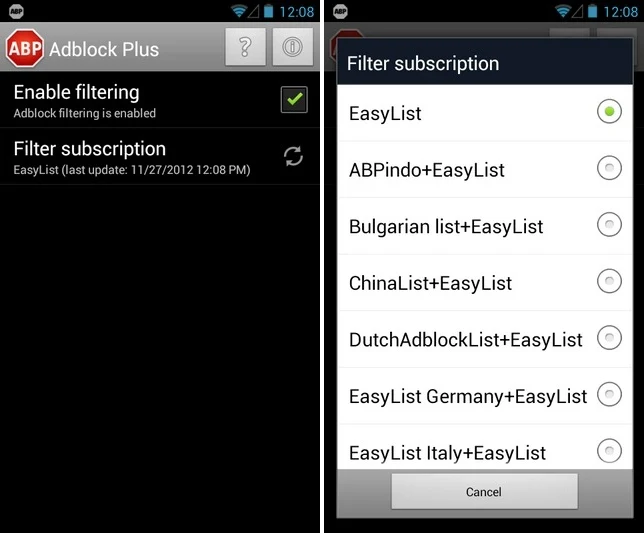Screen dimensions: 644x533
Task: Select the EasyList radio button
Action: pos(609,111)
